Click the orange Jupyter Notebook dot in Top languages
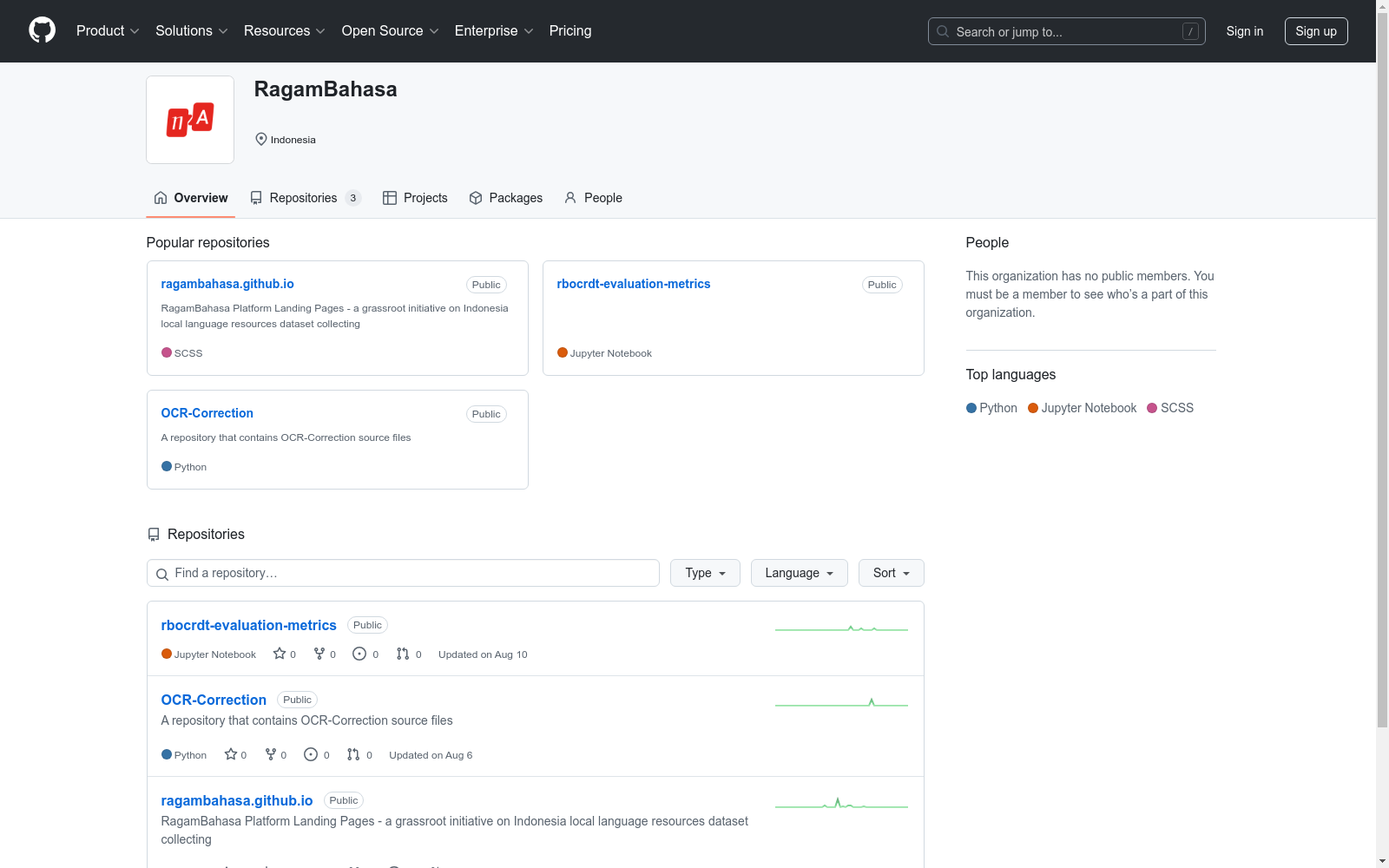 coord(1033,408)
